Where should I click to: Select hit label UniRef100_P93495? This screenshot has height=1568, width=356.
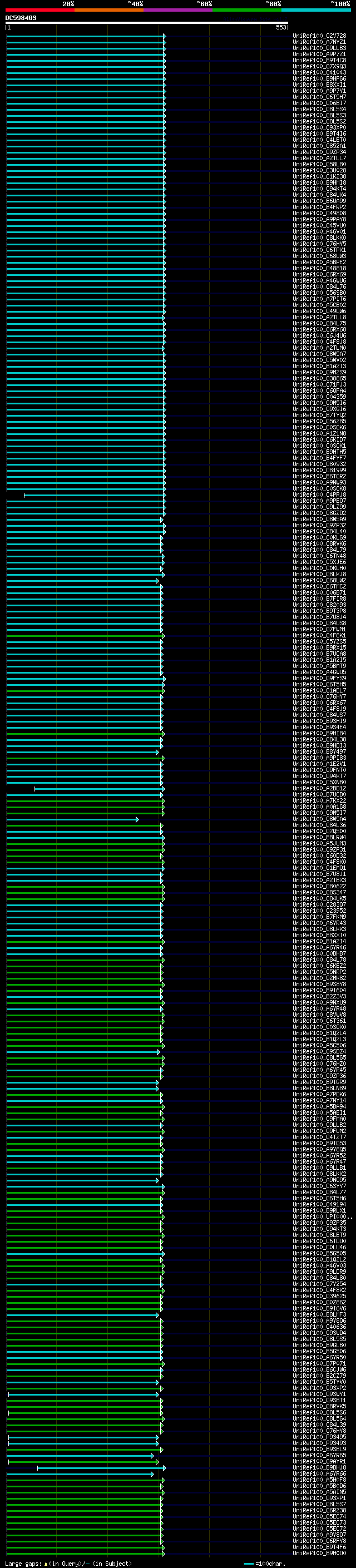pos(319,1437)
